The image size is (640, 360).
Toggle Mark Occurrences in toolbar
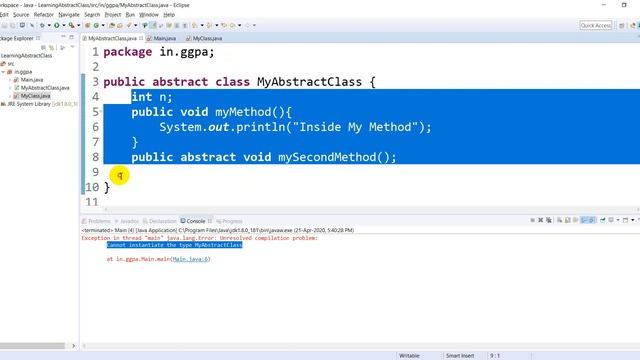153,25
